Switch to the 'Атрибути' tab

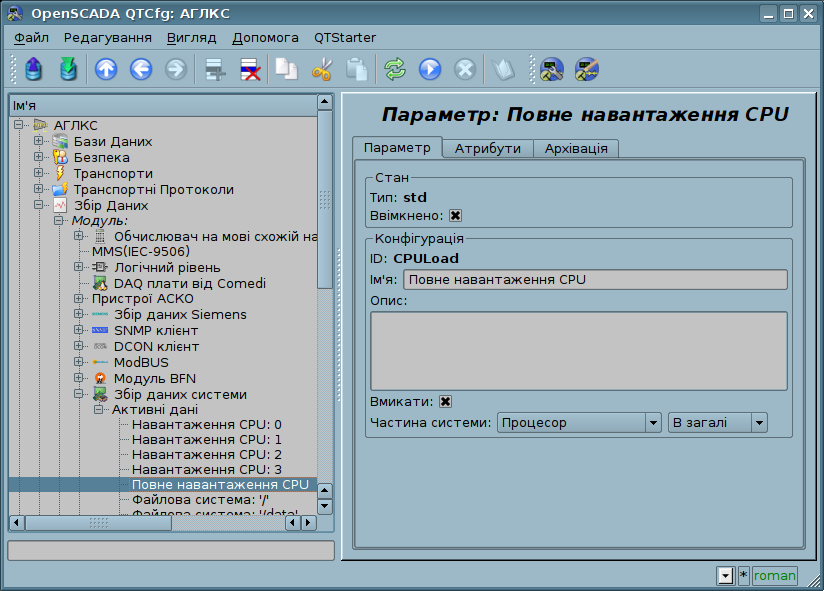tap(487, 148)
